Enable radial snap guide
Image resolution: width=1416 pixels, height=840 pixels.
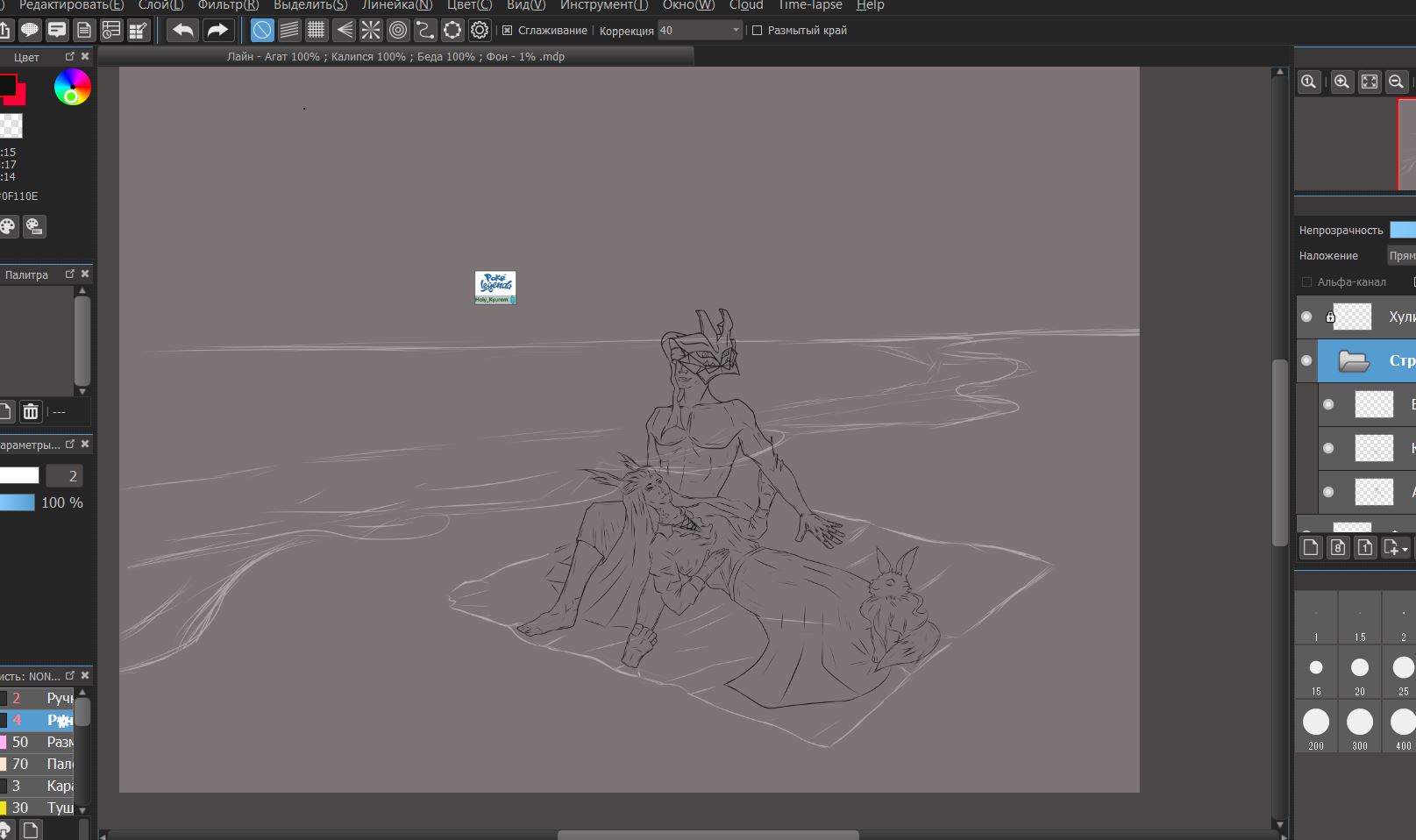coord(371,31)
